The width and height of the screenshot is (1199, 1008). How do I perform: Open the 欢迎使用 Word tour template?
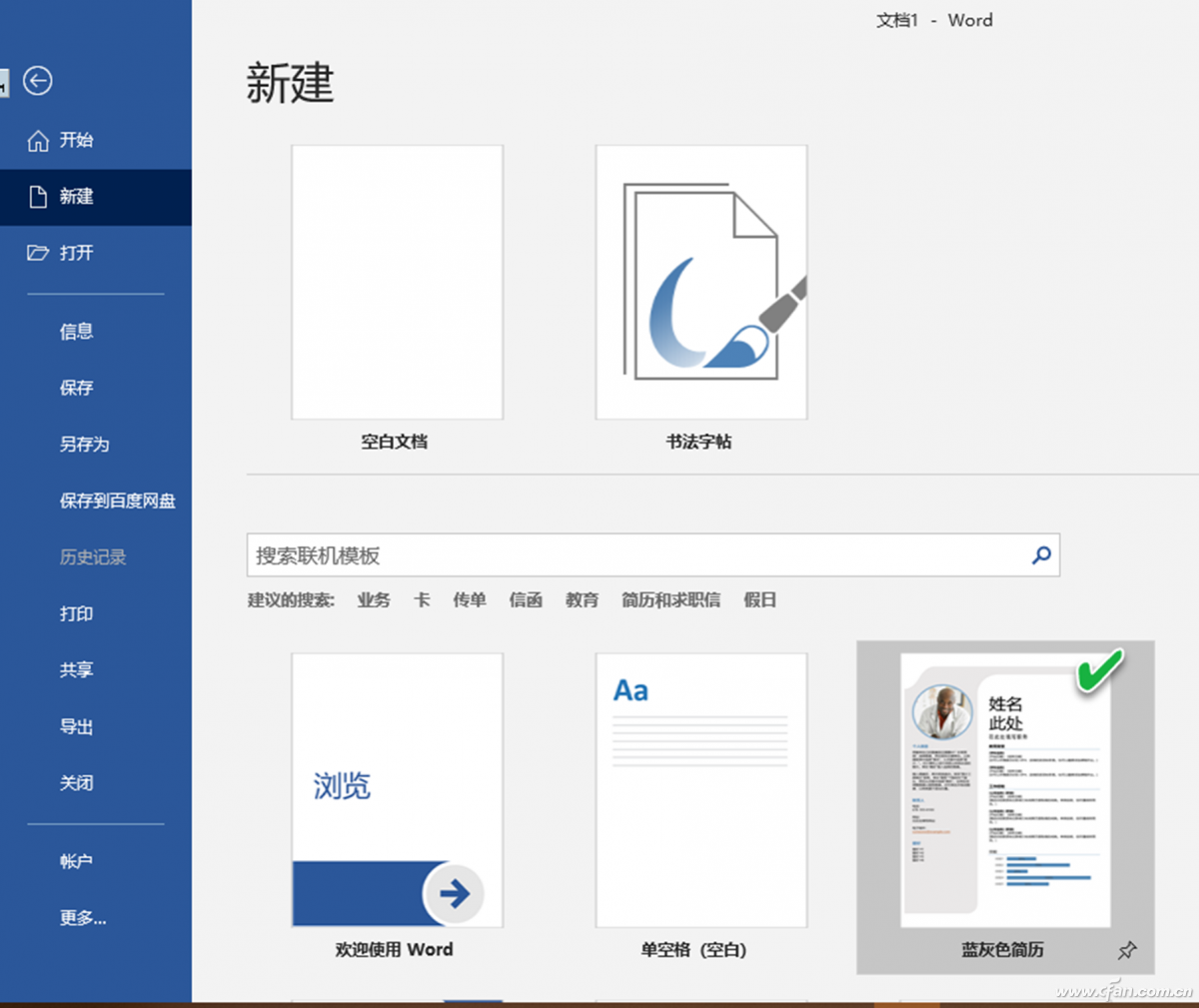[398, 790]
